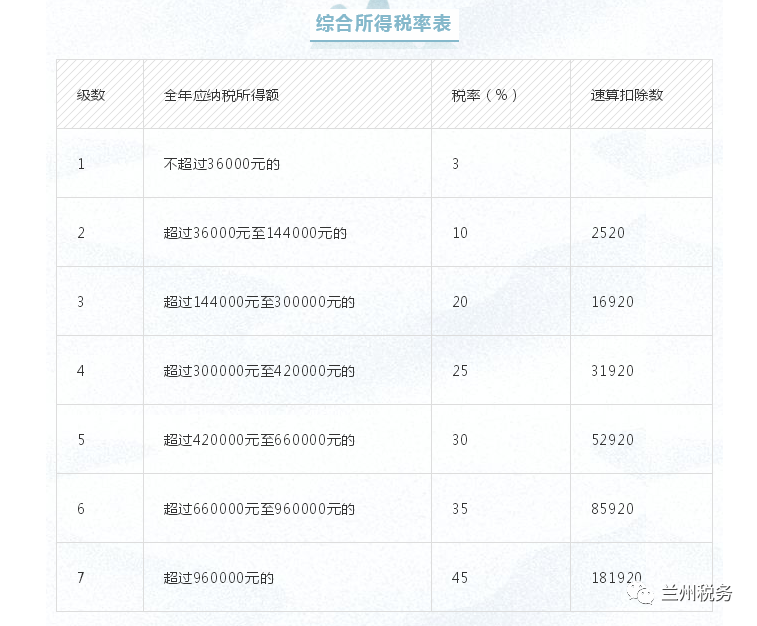Click deduction value 181920

coord(617,578)
